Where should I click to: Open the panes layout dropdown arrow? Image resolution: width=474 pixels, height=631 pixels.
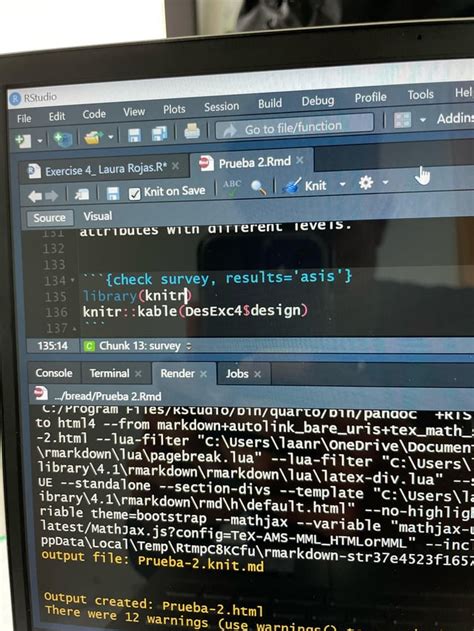(423, 120)
